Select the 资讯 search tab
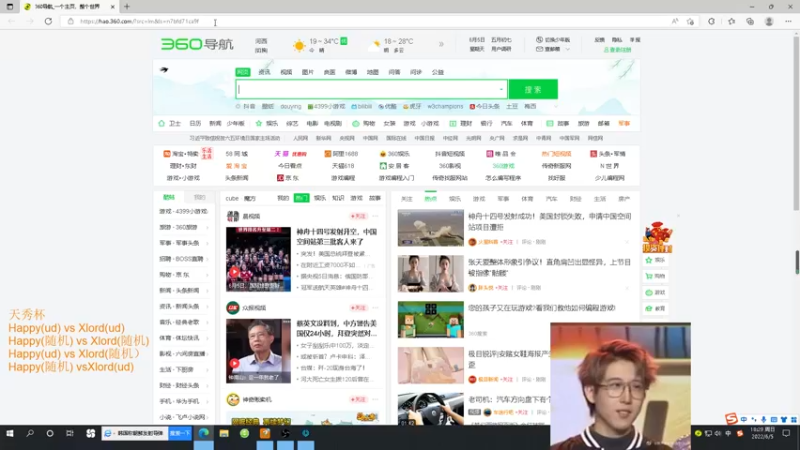 pos(264,72)
